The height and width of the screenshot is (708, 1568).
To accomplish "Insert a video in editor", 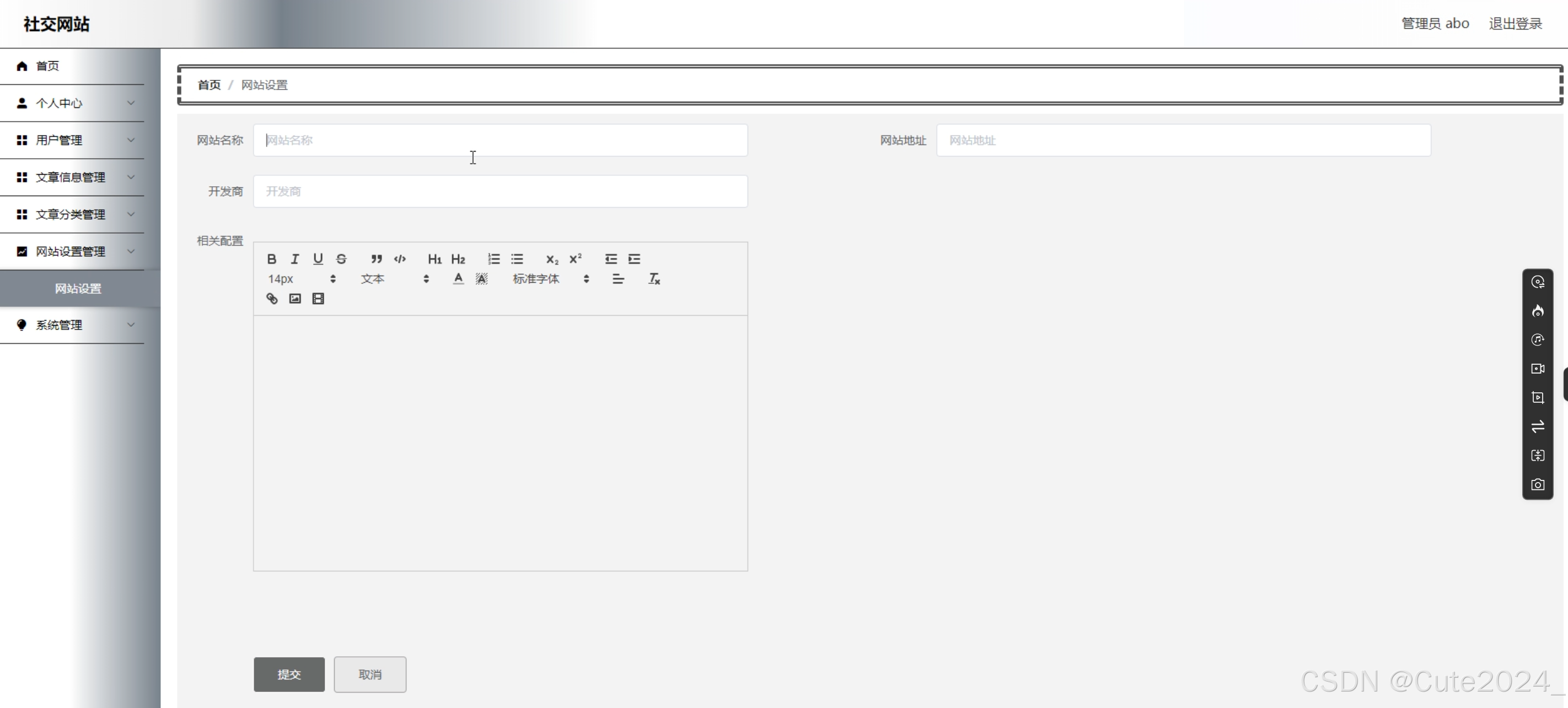I will coord(318,299).
